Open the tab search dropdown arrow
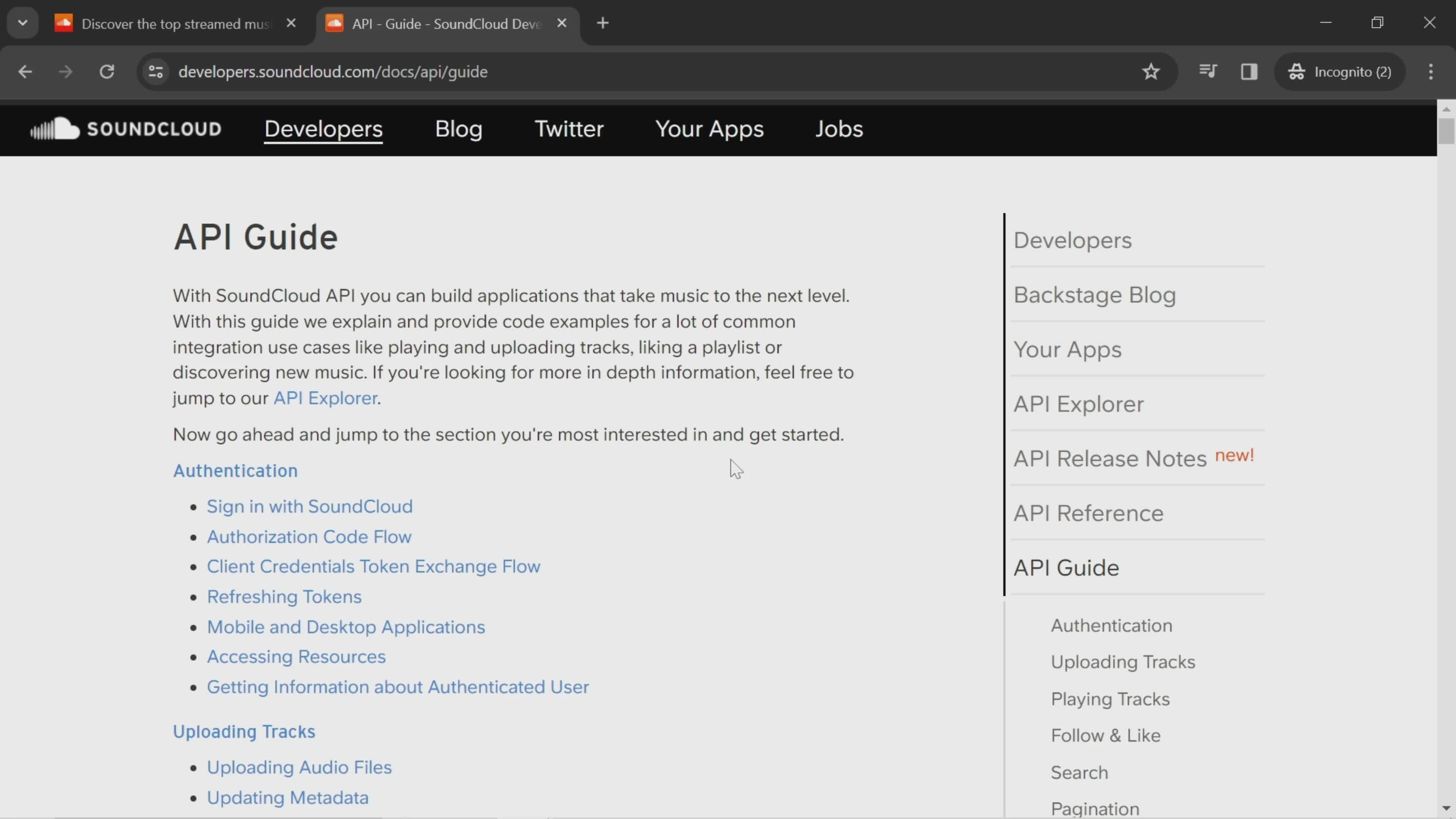Viewport: 1456px width, 819px height. (23, 23)
